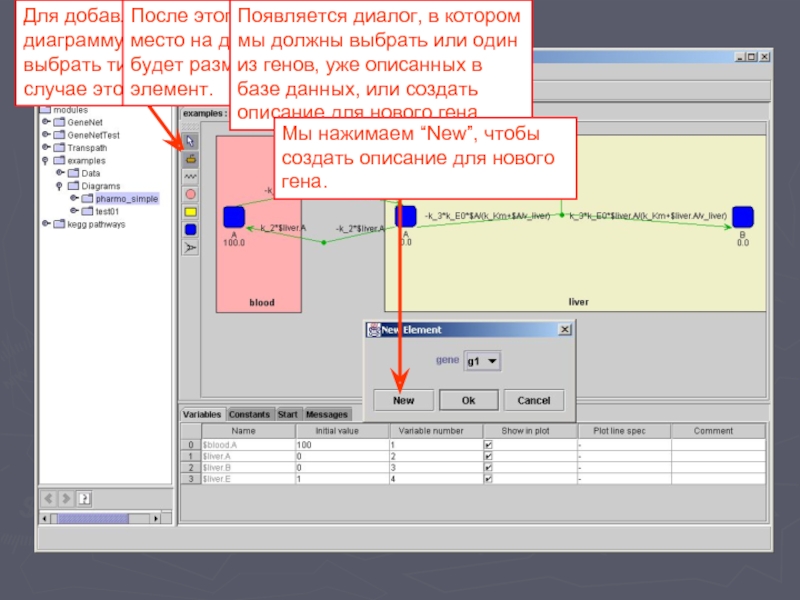Expand the GeneNetTest tree node
The height and width of the screenshot is (600, 800).
(x=46, y=135)
